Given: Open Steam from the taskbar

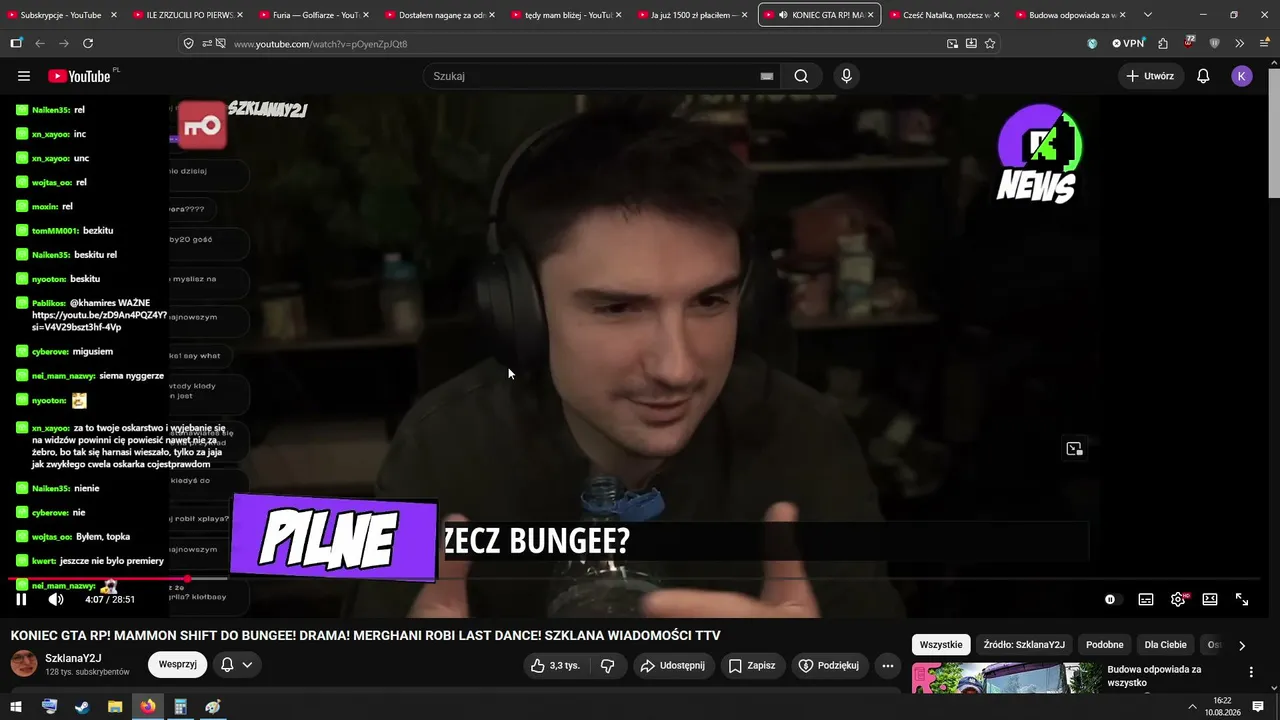Looking at the screenshot, I should coord(82,707).
